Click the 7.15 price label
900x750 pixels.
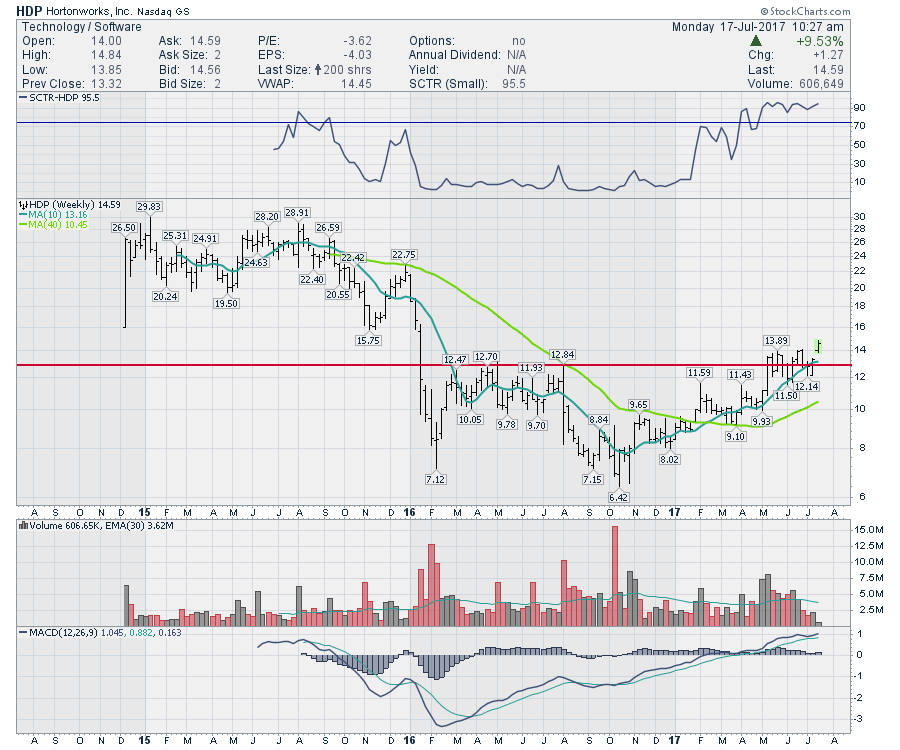[x=592, y=479]
